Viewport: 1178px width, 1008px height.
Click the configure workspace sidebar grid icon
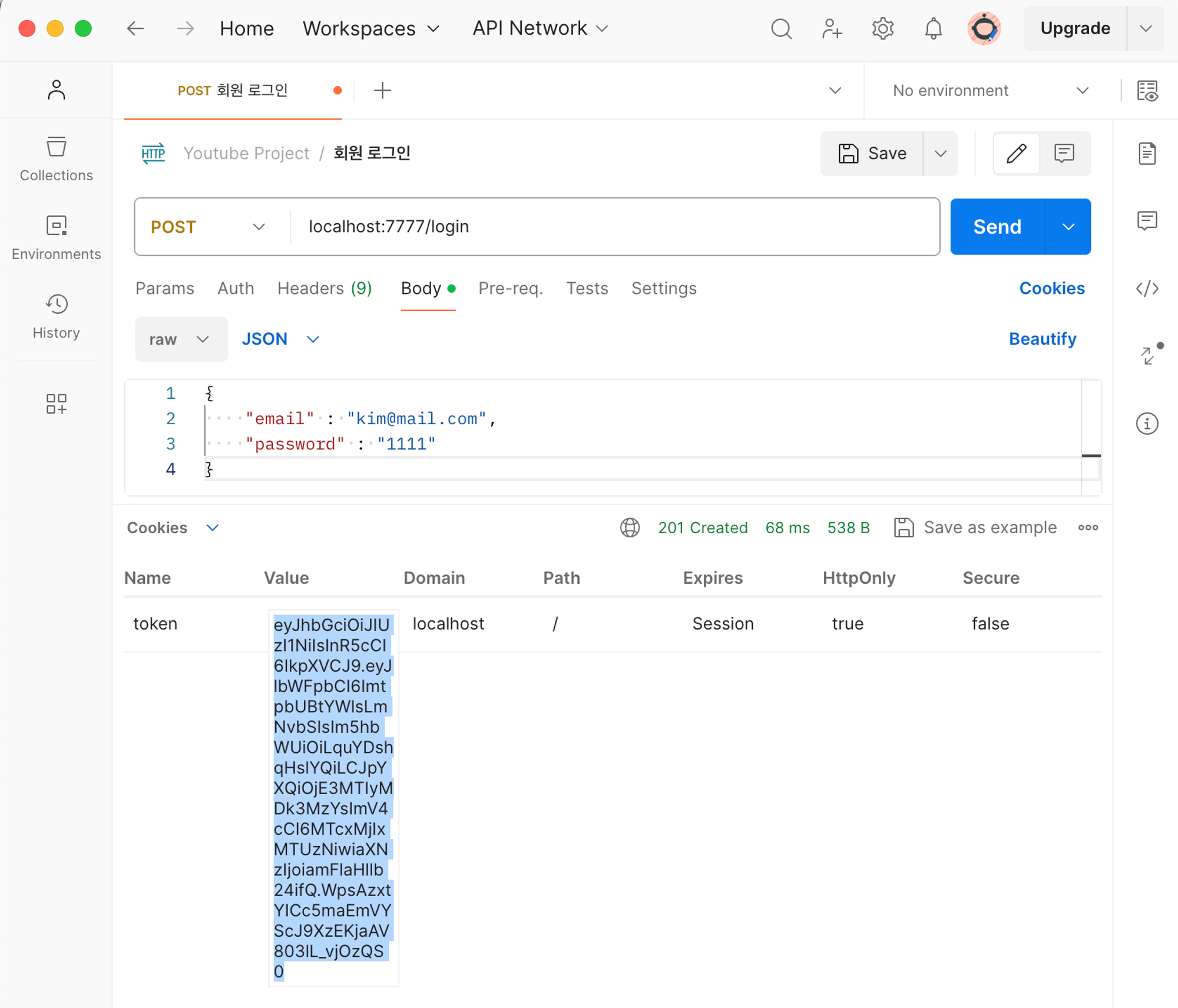click(56, 404)
